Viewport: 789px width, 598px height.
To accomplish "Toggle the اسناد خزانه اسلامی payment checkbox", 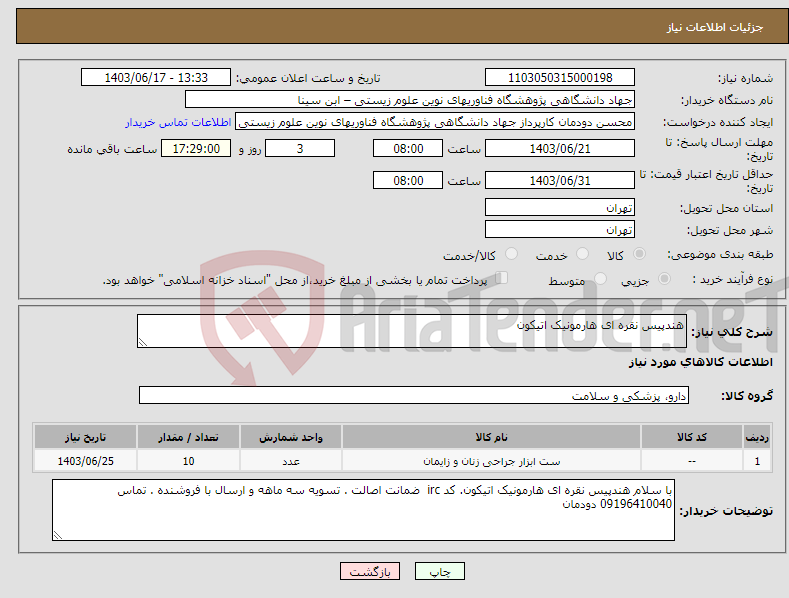I will 502,278.
